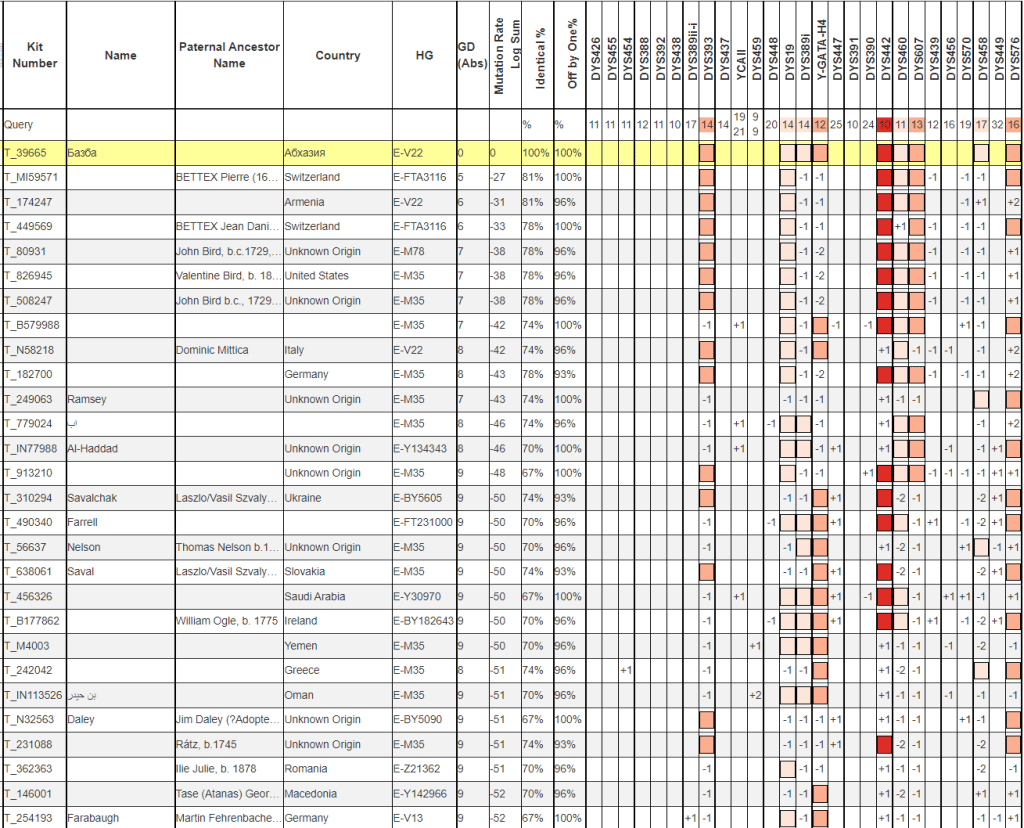This screenshot has height=828, width=1024.
Task: Open kit number T_MI59571
Action: 31,177
